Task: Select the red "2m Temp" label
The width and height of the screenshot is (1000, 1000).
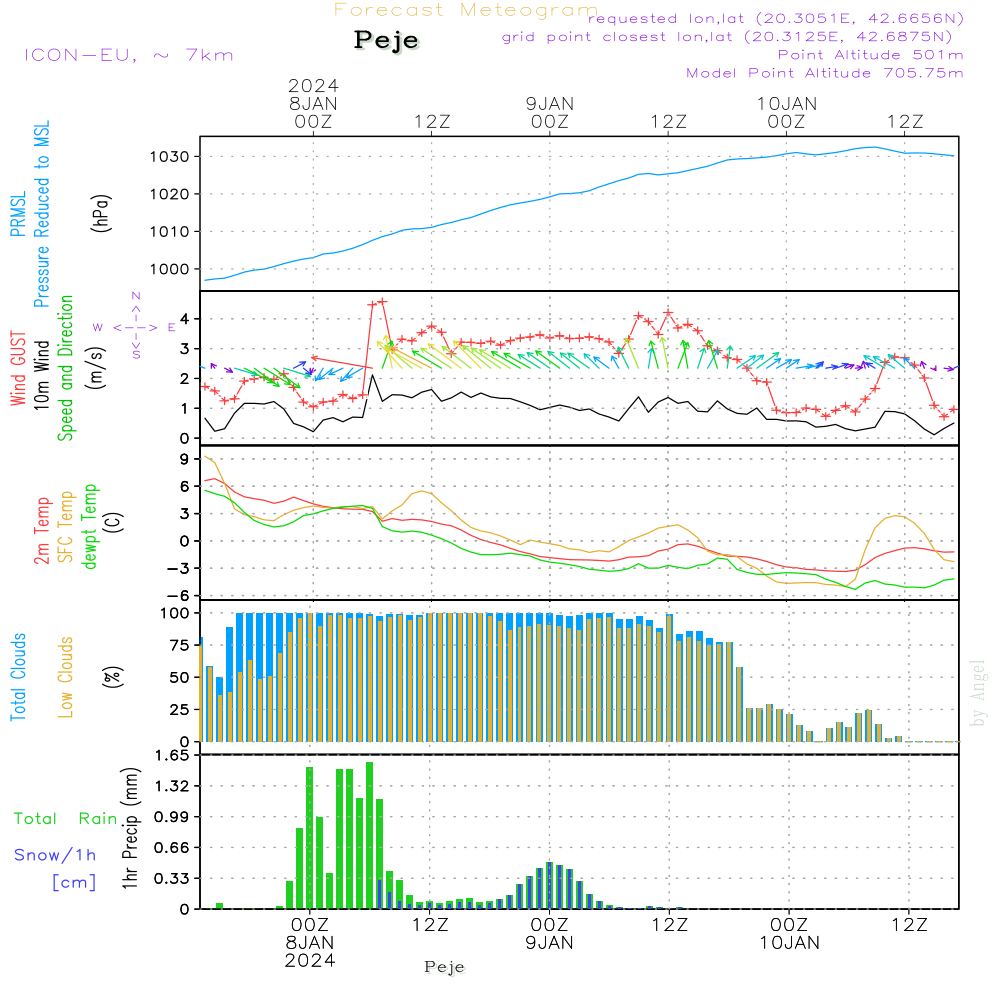Action: click(41, 531)
